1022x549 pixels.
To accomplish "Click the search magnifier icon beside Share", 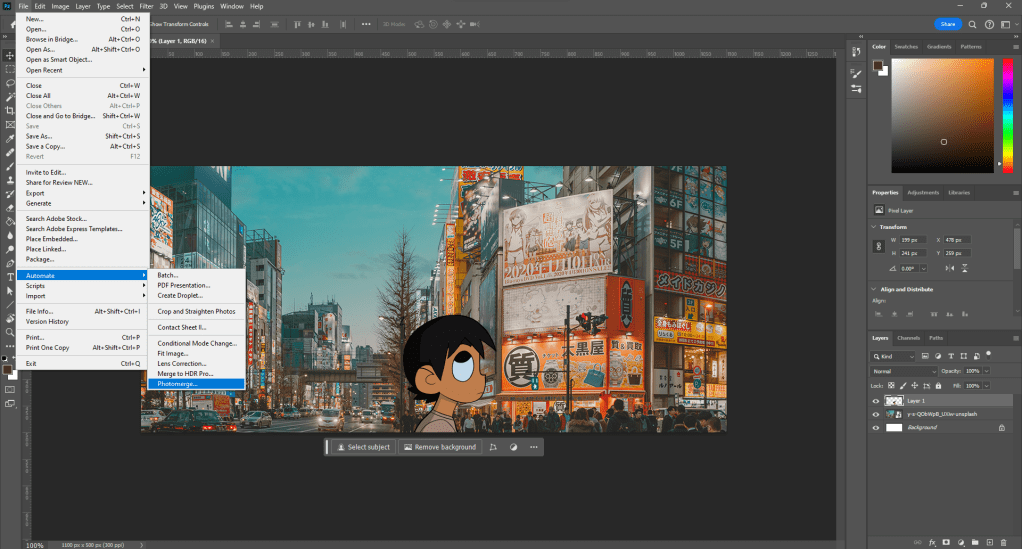I will (x=974, y=23).
